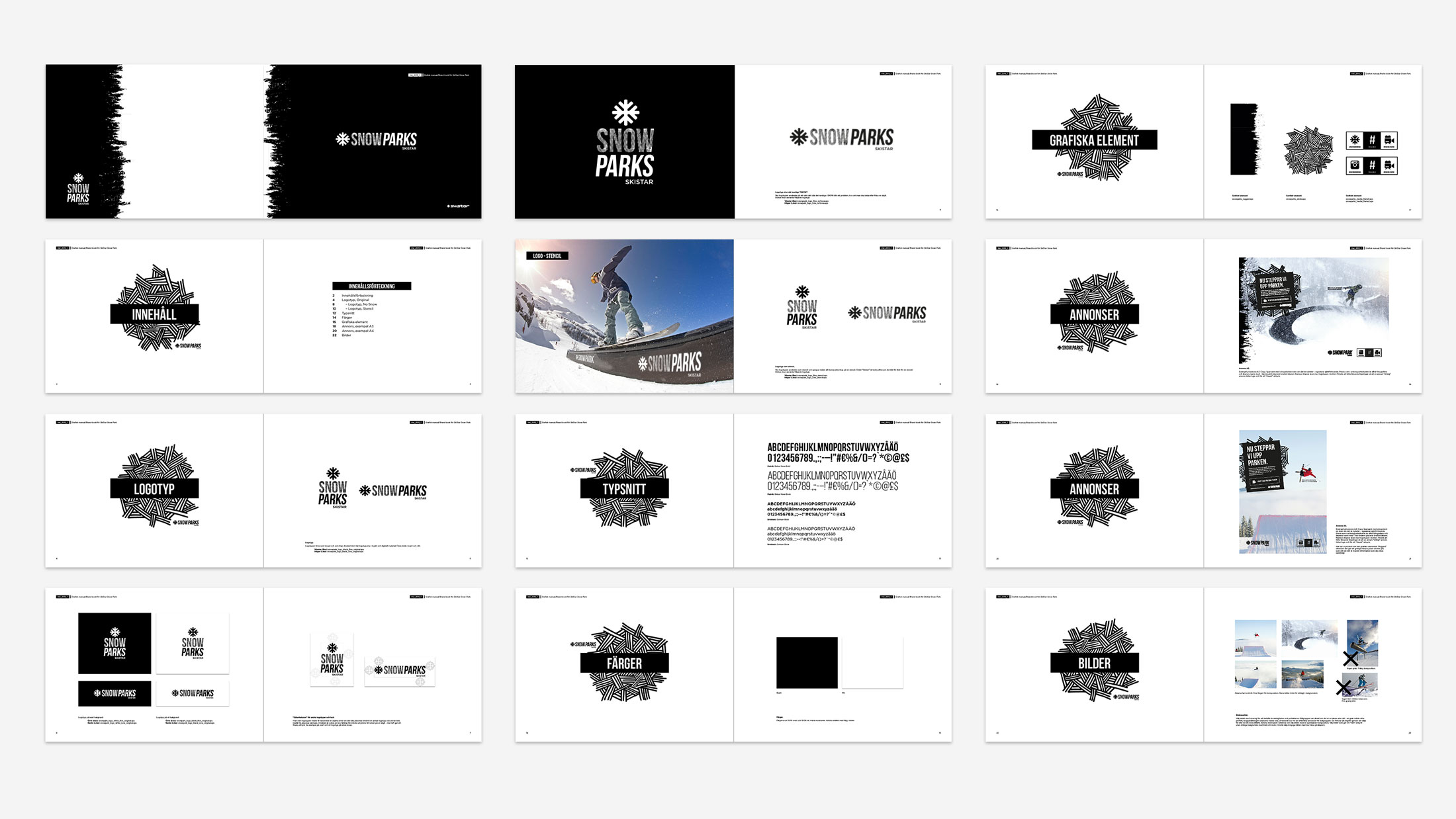Image resolution: width=1456 pixels, height=819 pixels.
Task: Select the crossed-out rail photo with blue sky
Action: (x=1362, y=643)
